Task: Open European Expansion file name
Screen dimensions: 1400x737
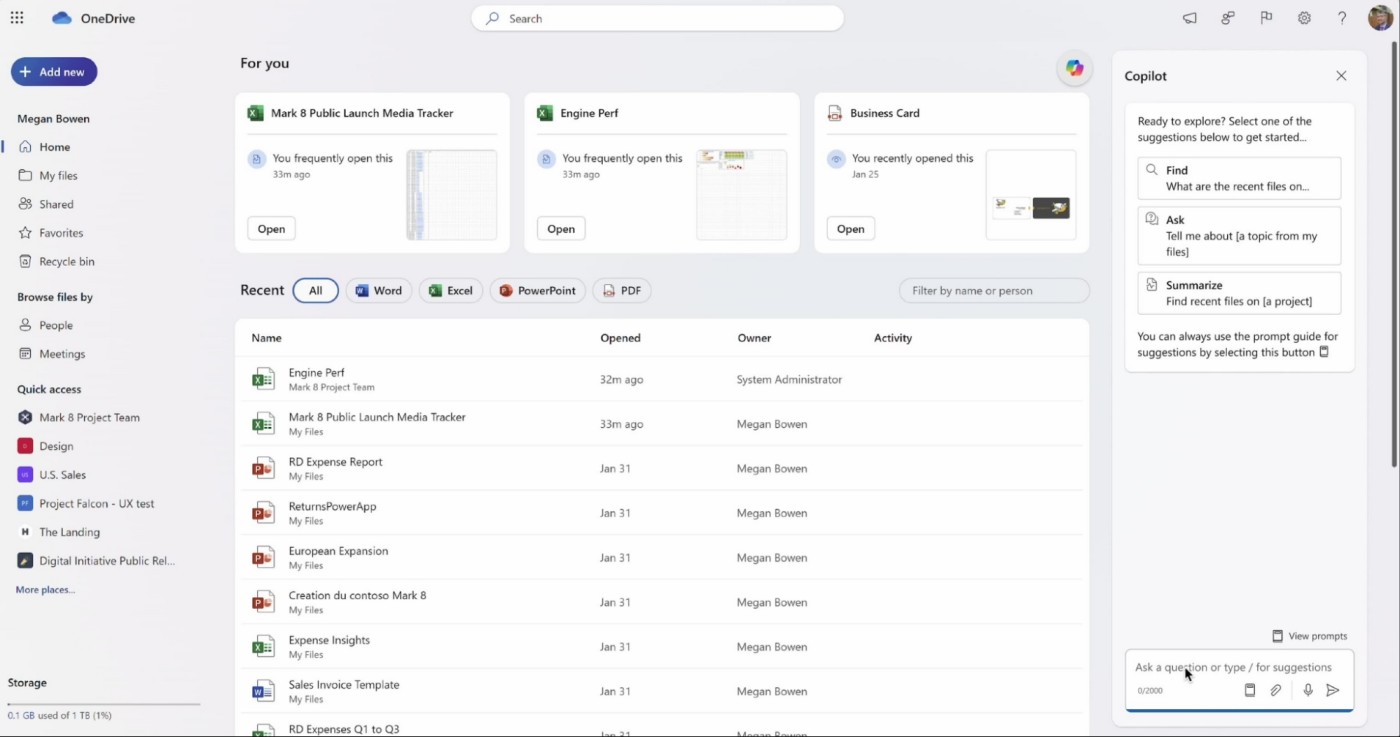Action: point(338,551)
